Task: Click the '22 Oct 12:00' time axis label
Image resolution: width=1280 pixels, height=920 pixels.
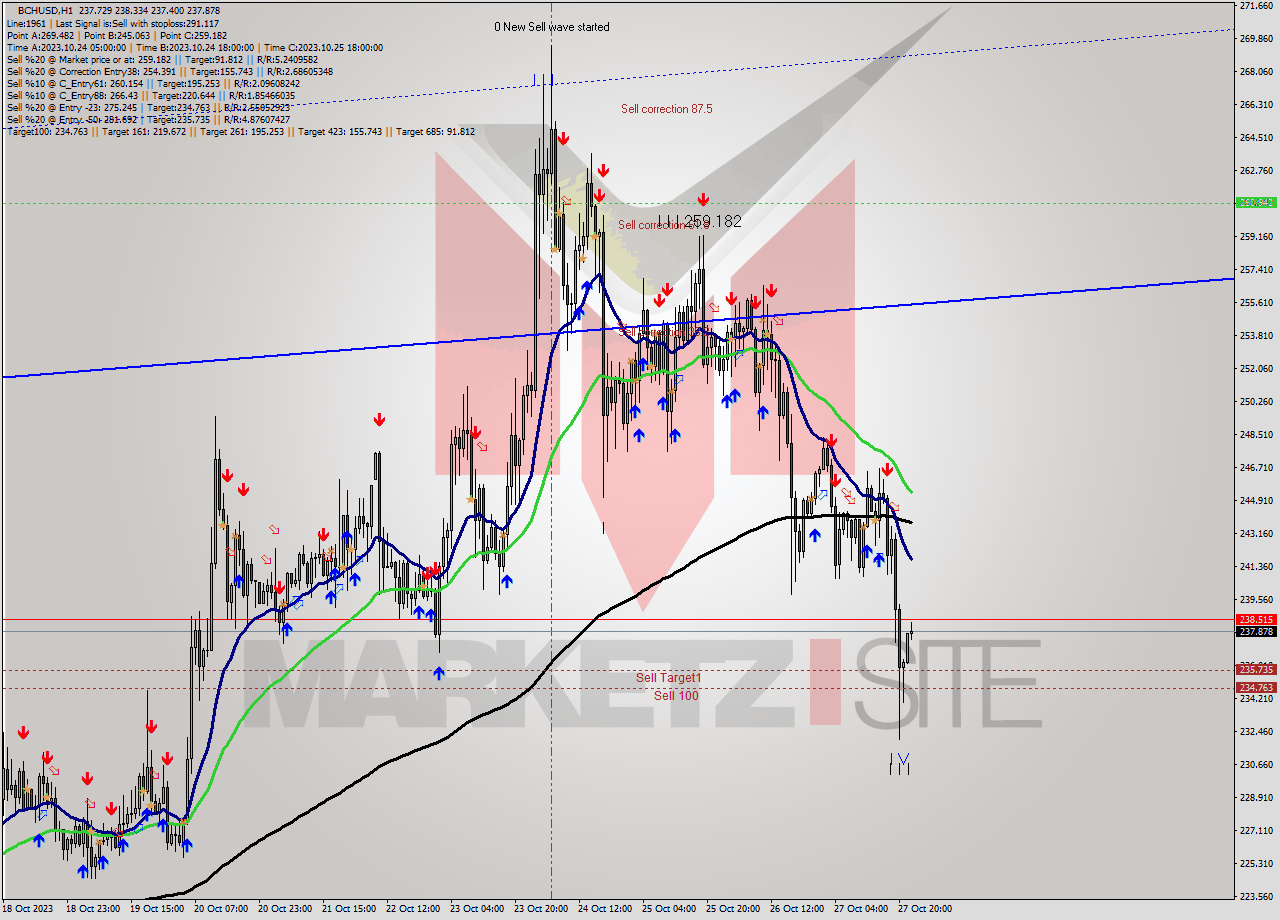Action: point(413,909)
